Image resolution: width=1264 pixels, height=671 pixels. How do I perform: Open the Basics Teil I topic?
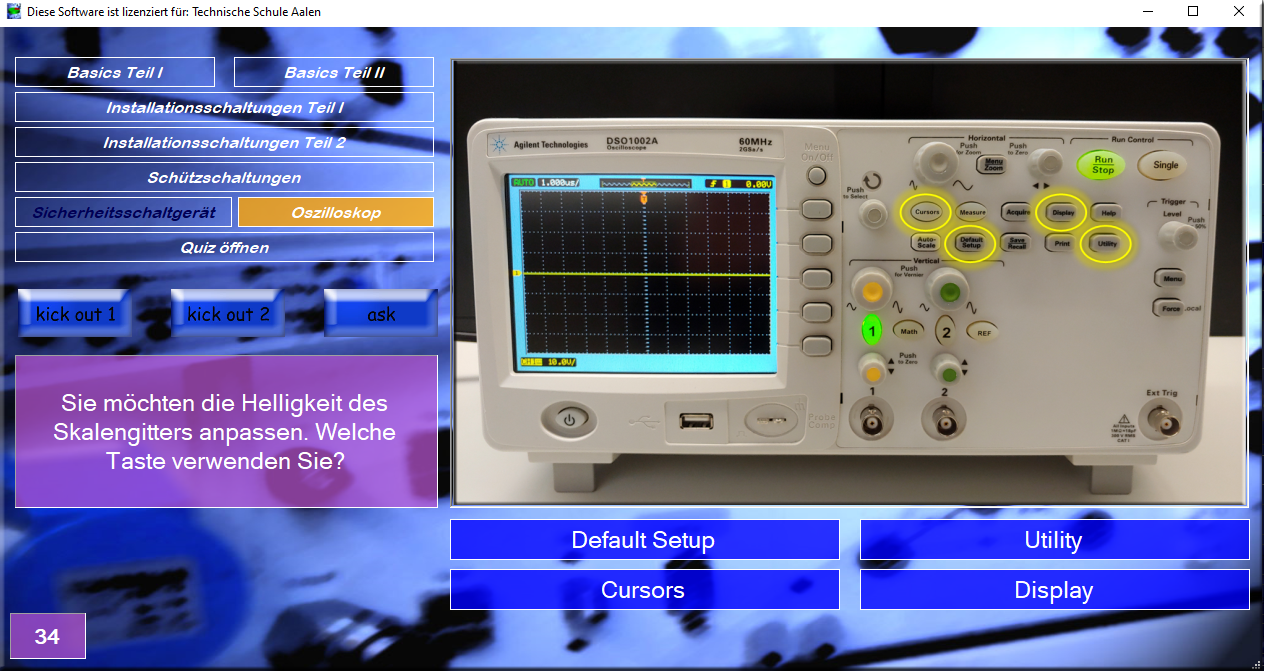click(x=115, y=72)
